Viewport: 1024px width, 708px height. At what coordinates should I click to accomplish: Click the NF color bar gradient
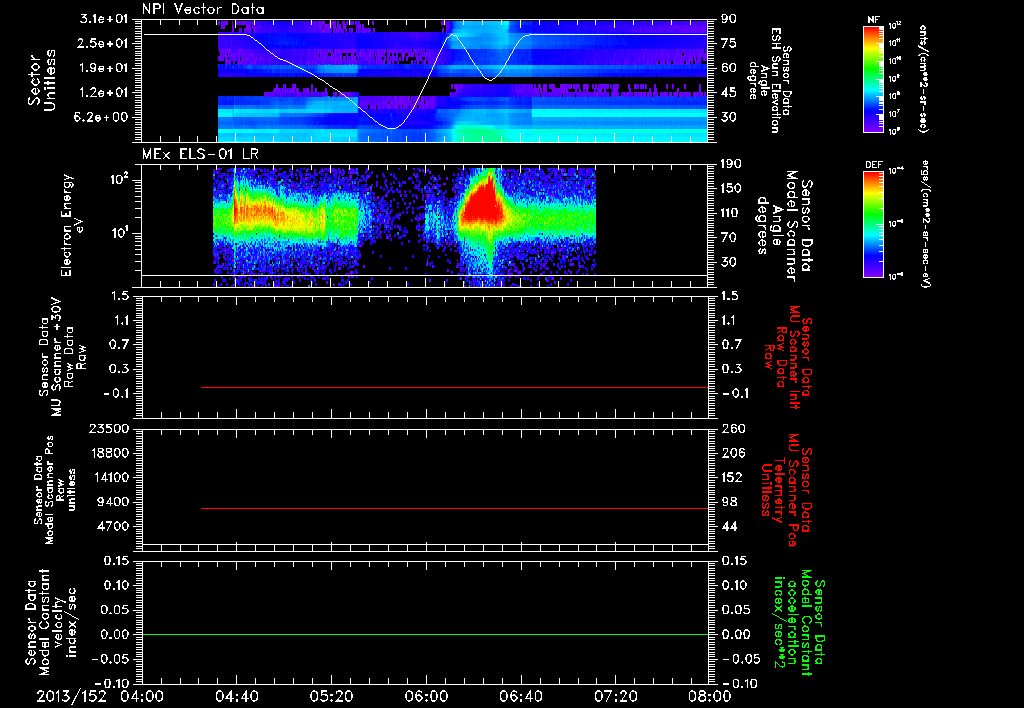(x=873, y=79)
